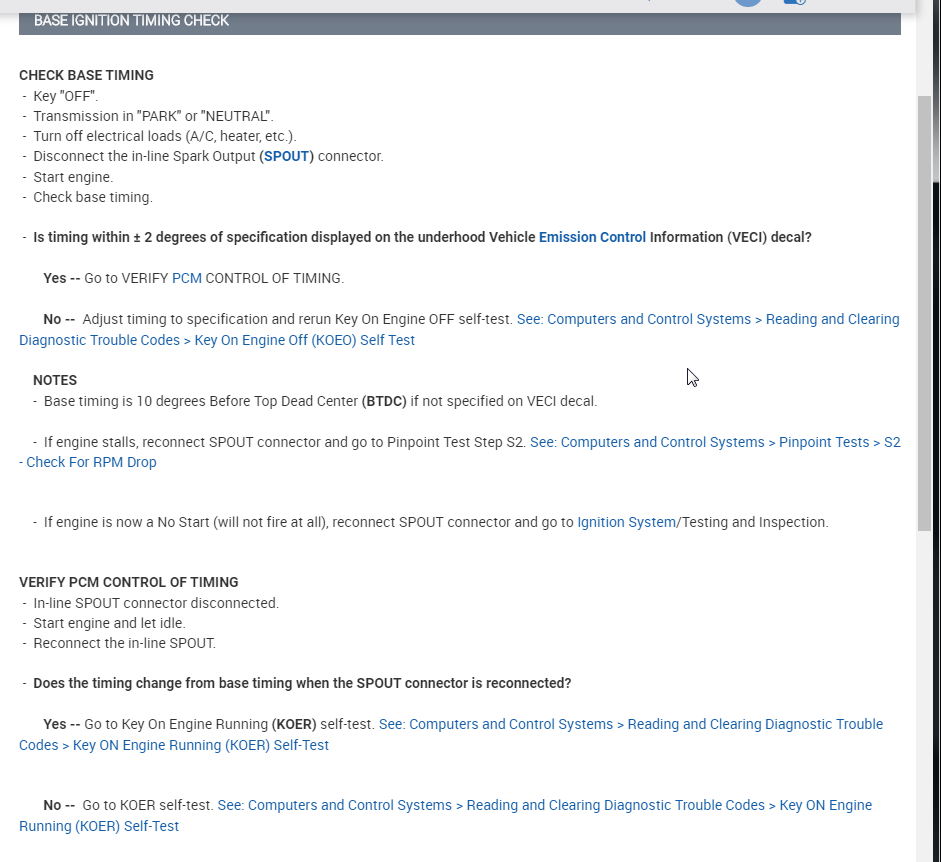This screenshot has width=941, height=862.
Task: Click the PCM link after Go to VERIFY
Action: click(186, 278)
